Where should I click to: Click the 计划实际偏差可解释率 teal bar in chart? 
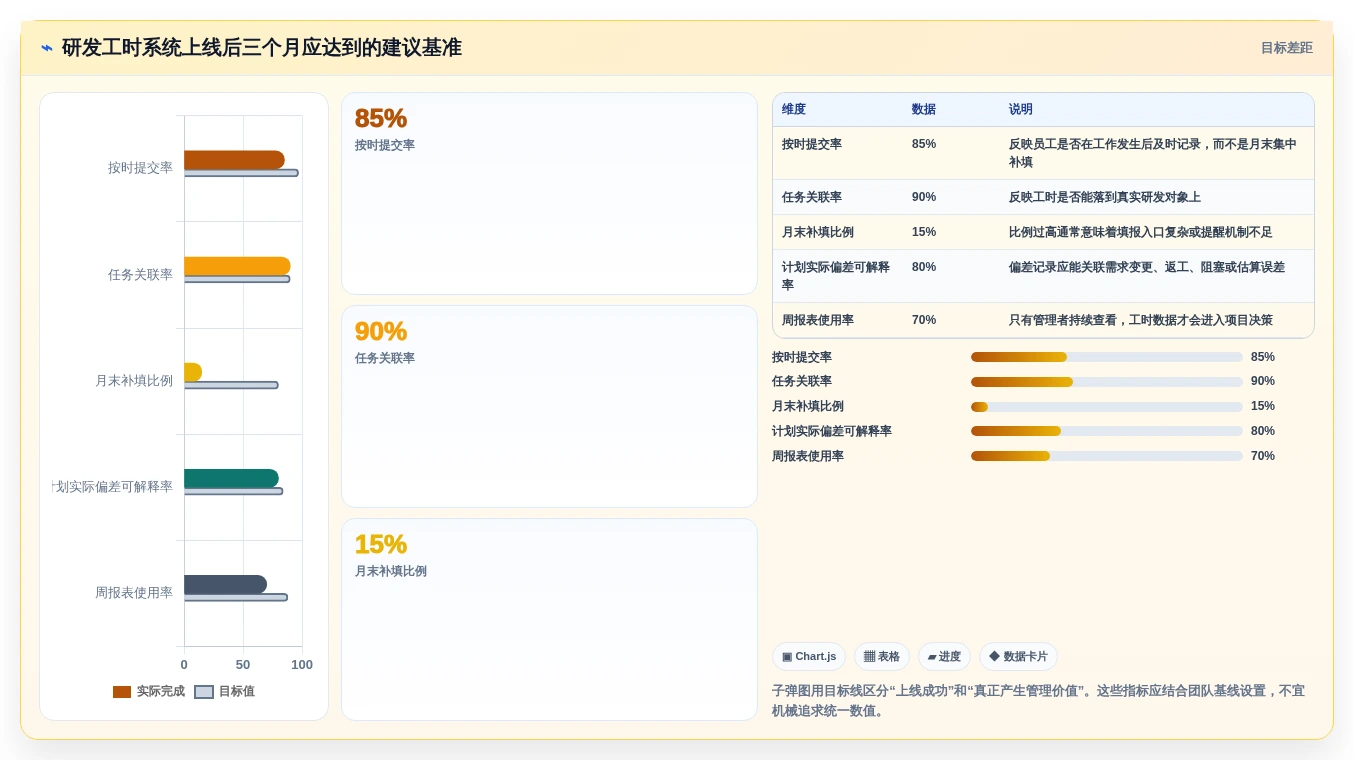231,479
